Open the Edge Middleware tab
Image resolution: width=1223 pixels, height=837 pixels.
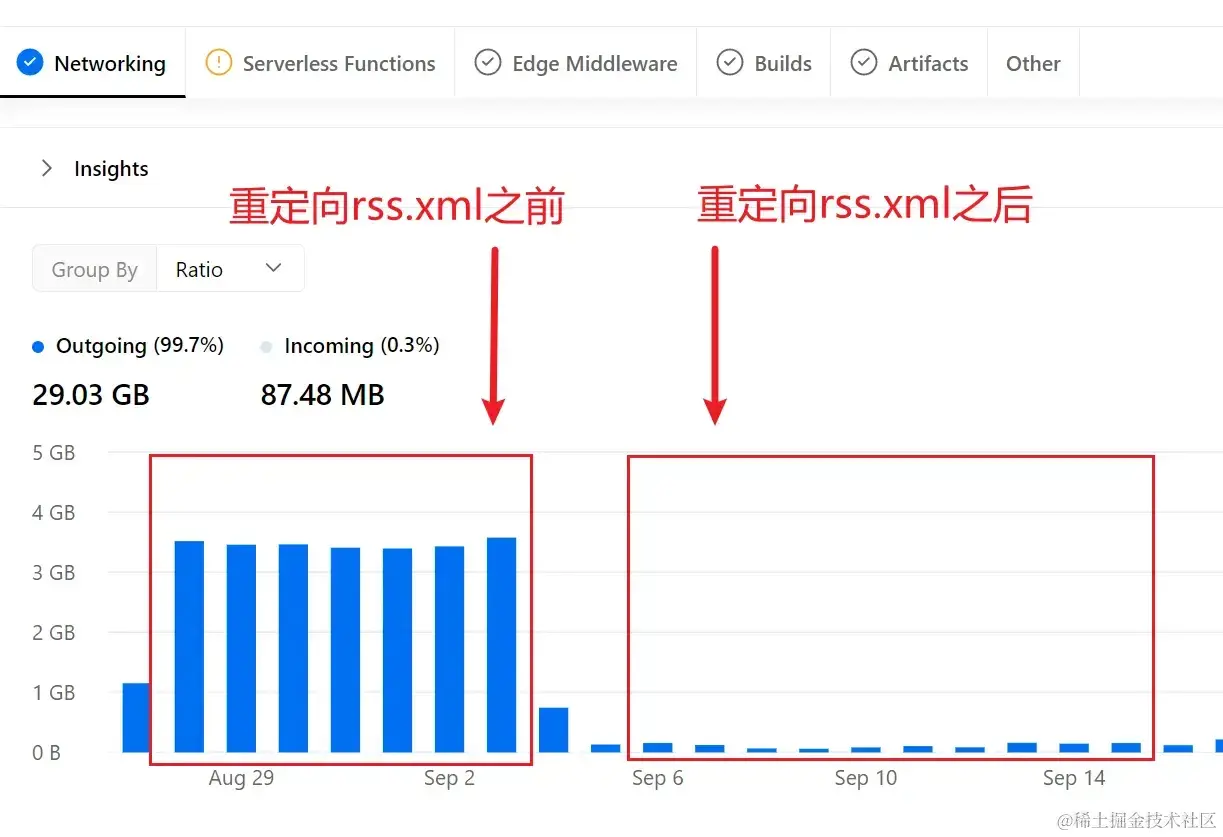(x=575, y=63)
